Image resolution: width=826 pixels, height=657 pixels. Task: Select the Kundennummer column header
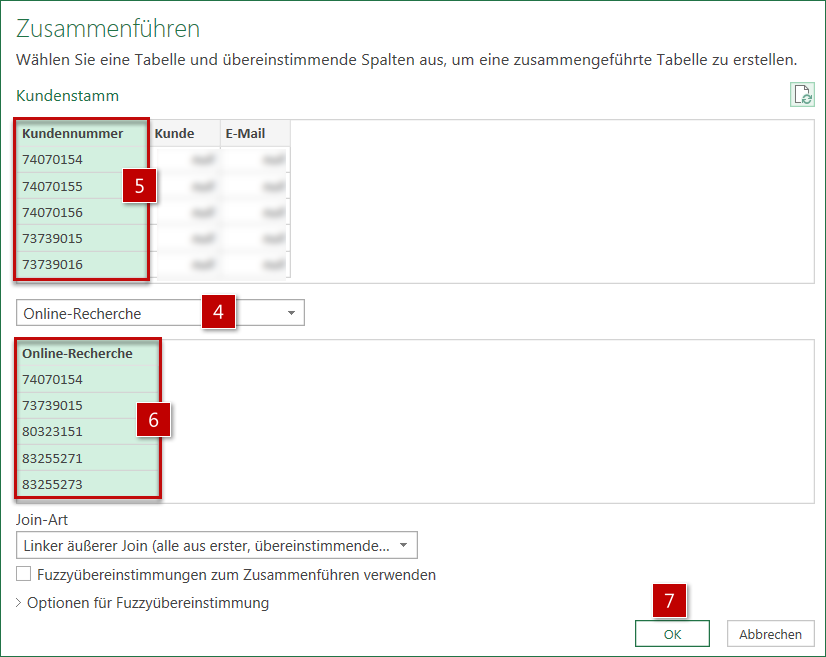(82, 133)
